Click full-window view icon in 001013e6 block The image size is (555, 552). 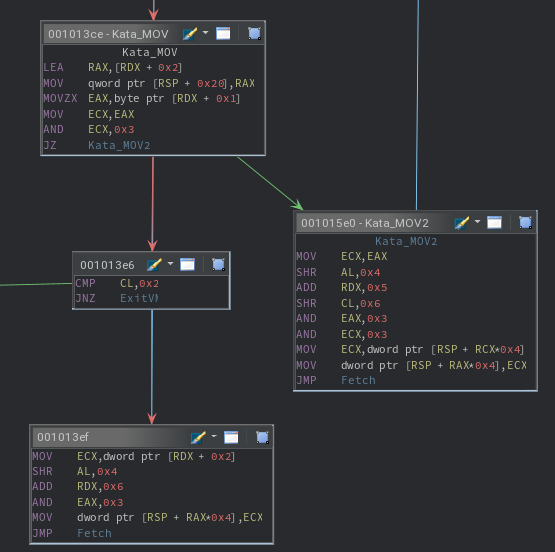click(188, 264)
